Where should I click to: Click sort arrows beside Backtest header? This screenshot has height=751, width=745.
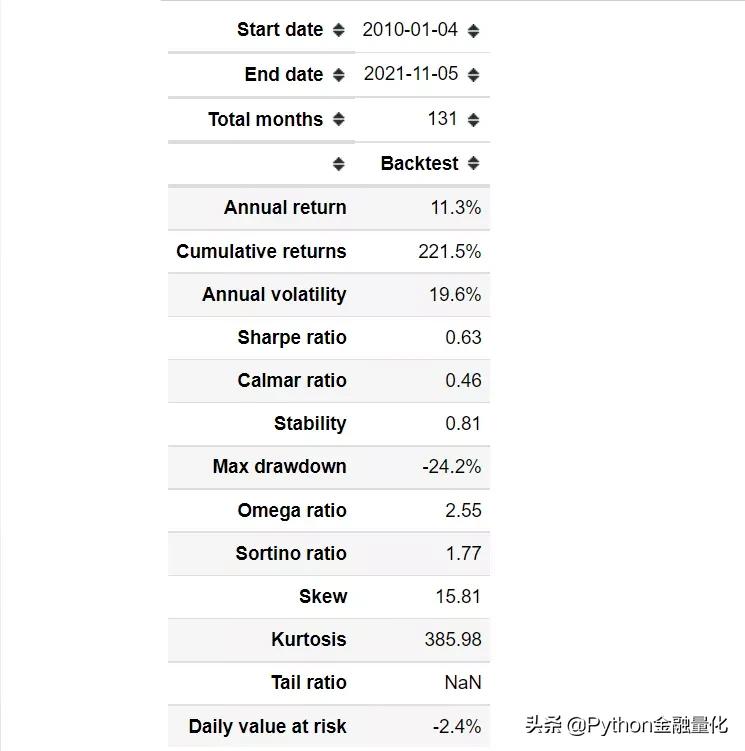pyautogui.click(x=473, y=163)
